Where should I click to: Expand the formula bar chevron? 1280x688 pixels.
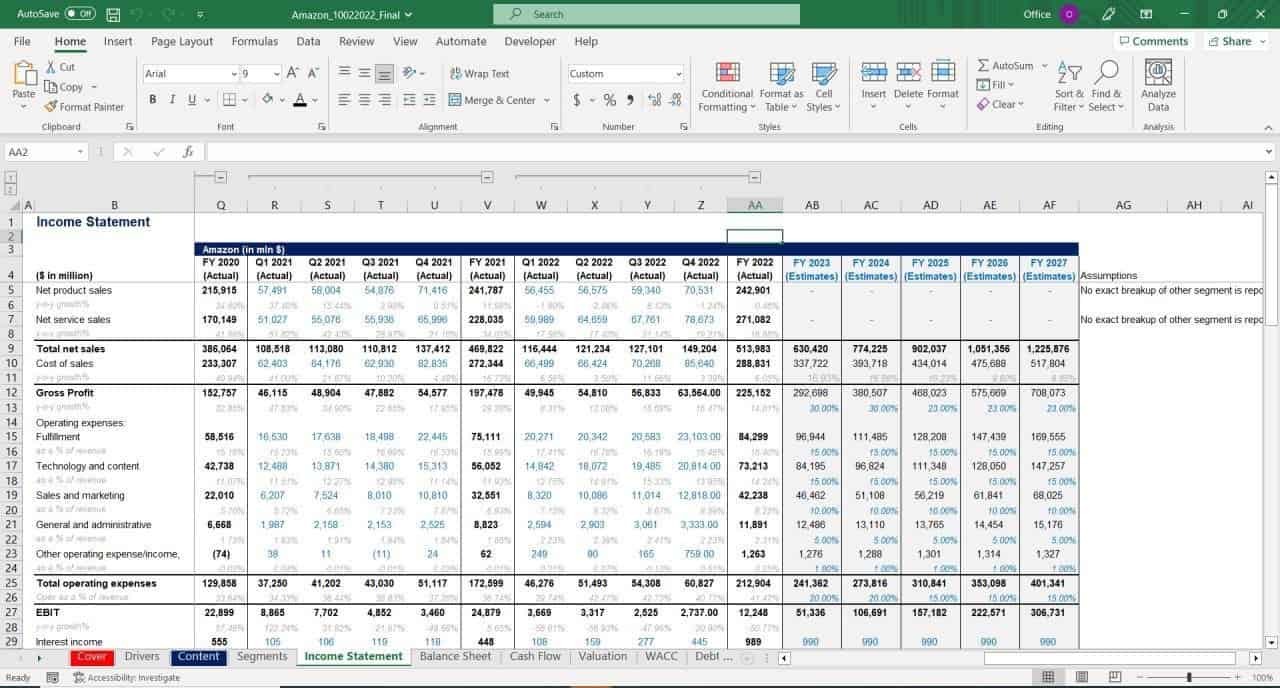[1269, 152]
